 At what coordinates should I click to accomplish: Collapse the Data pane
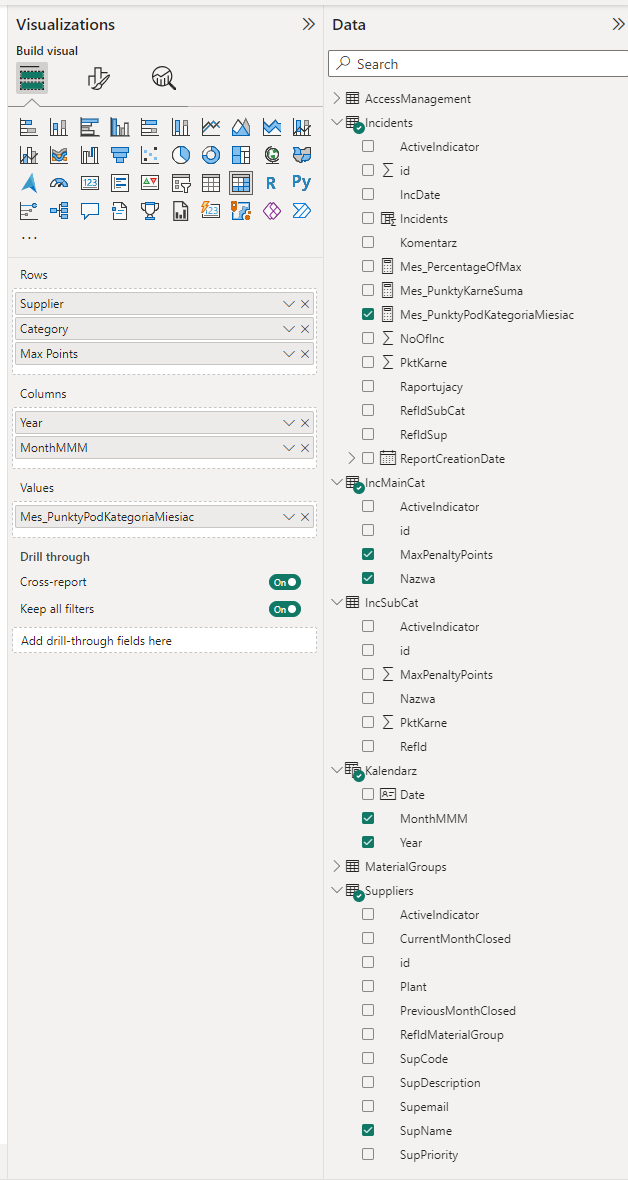pos(619,24)
